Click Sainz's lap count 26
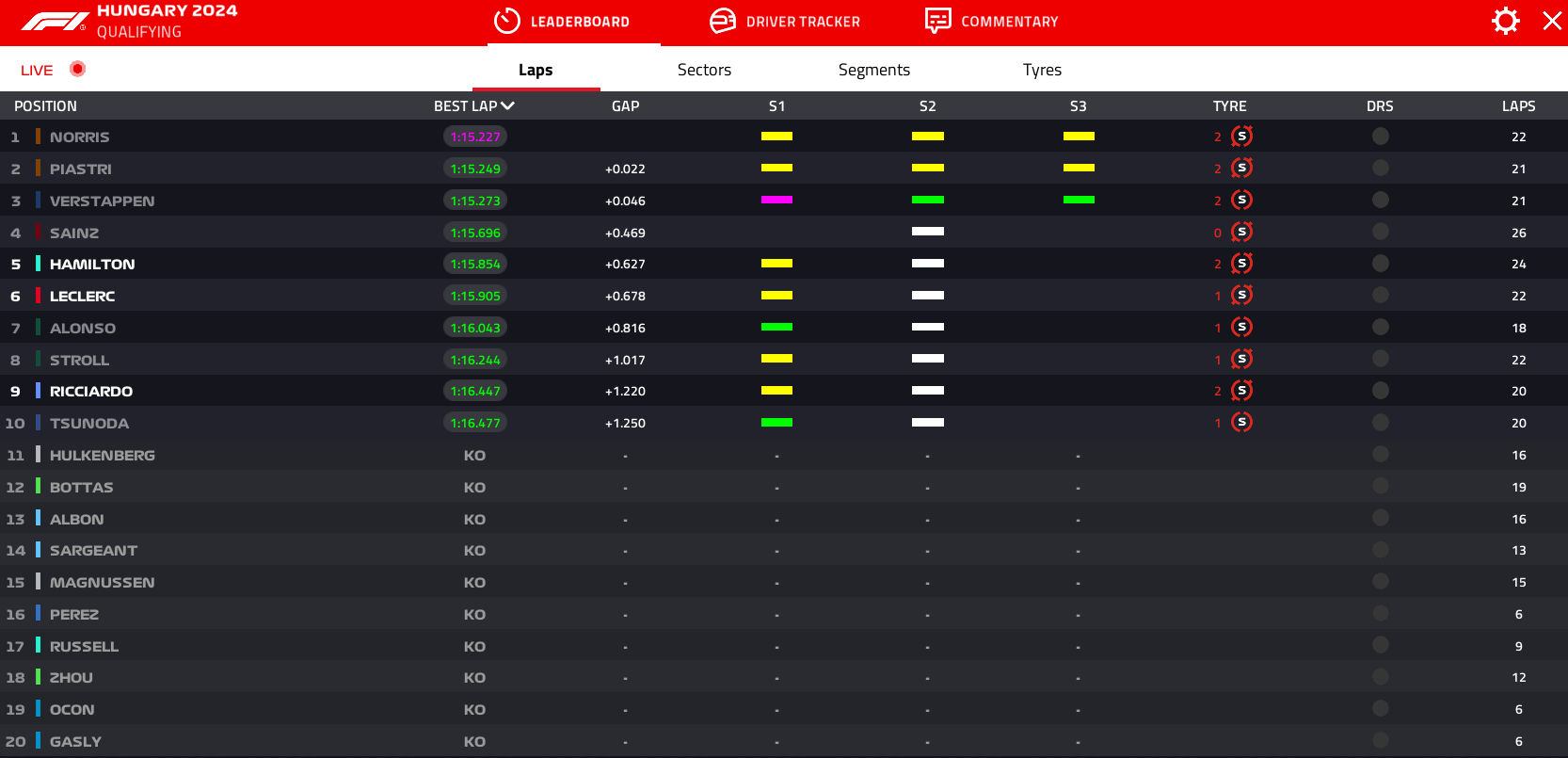Screen dimensions: 1568x758 pyautogui.click(x=1519, y=233)
